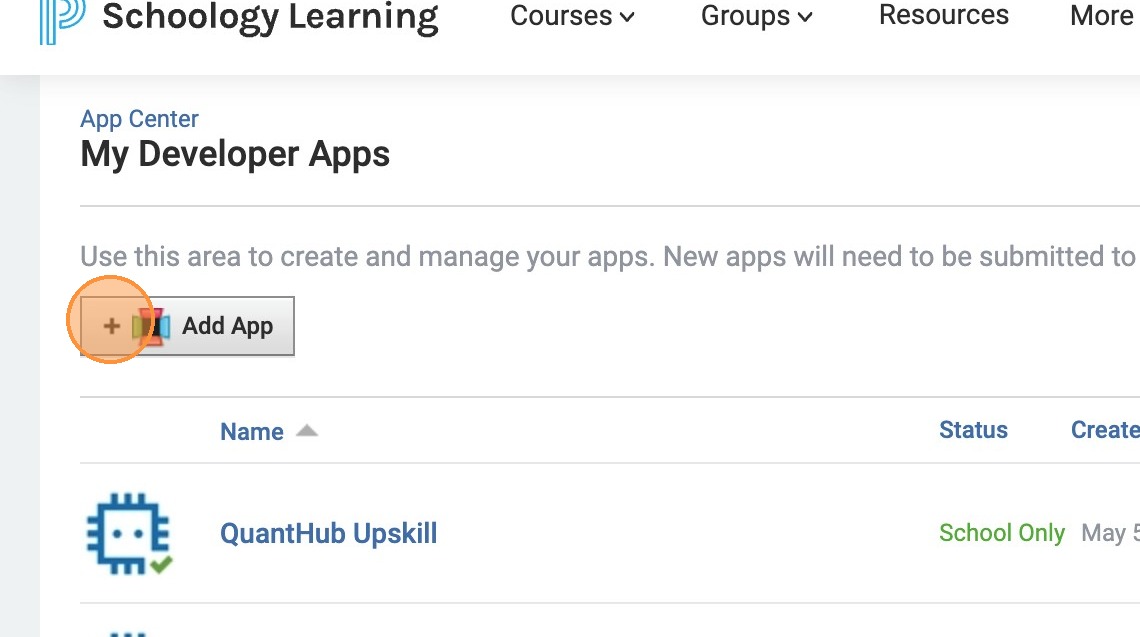Screen dimensions: 1140x637
Task: Click the colorful books icon beside Add App
Action: [x=151, y=326]
